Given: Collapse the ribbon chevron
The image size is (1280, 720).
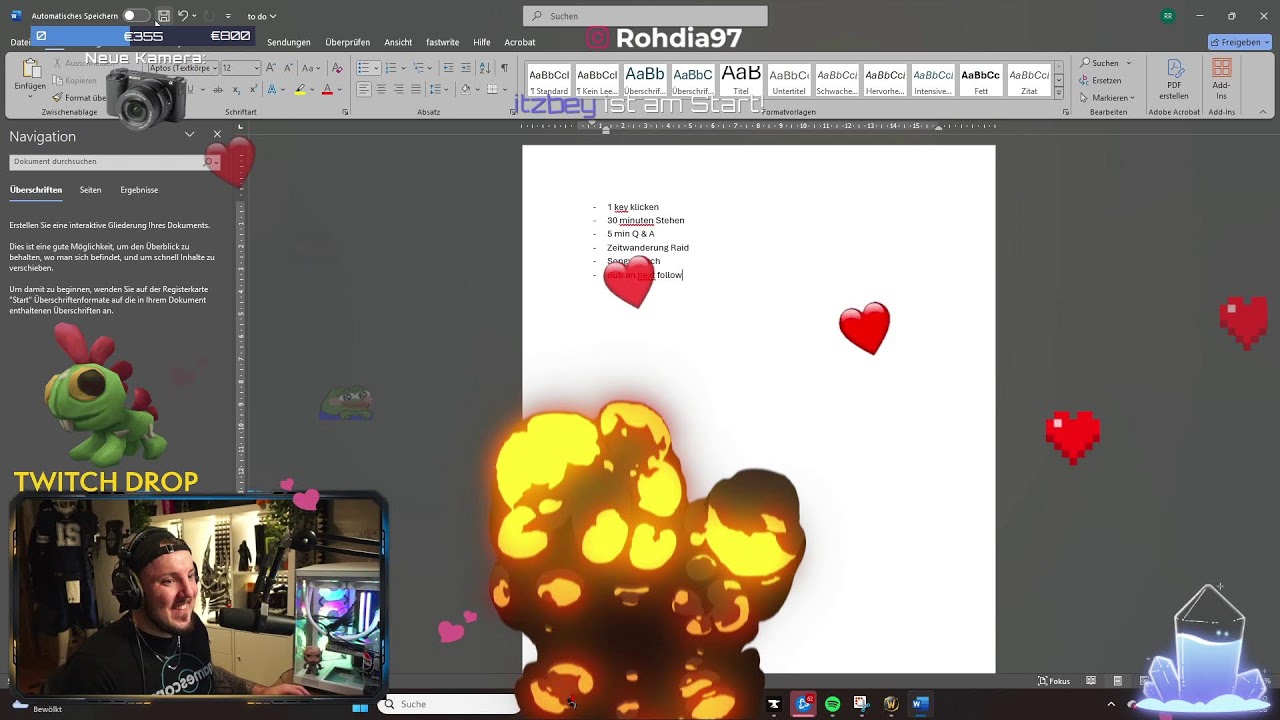Looking at the screenshot, I should [x=1264, y=112].
